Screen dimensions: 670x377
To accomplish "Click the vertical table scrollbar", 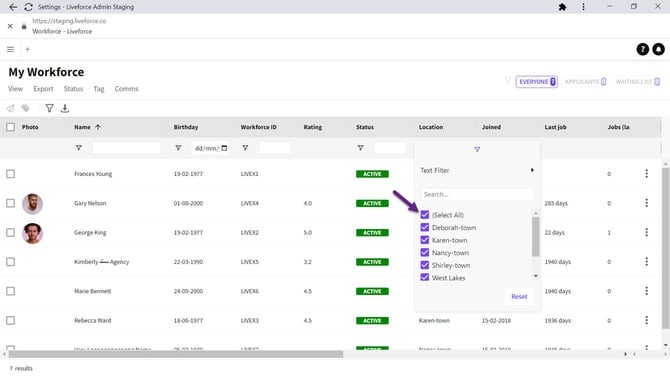I will [x=666, y=248].
